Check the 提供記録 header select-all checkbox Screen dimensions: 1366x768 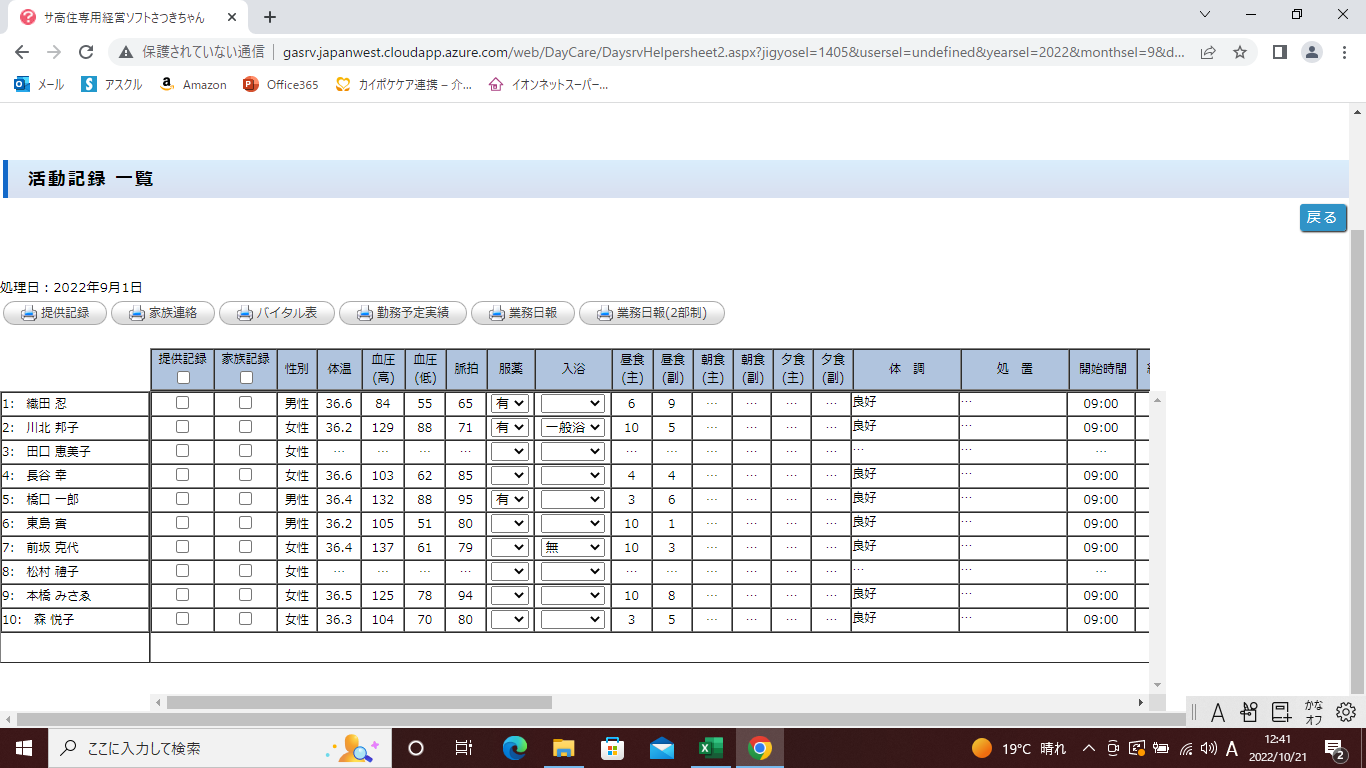point(182,378)
